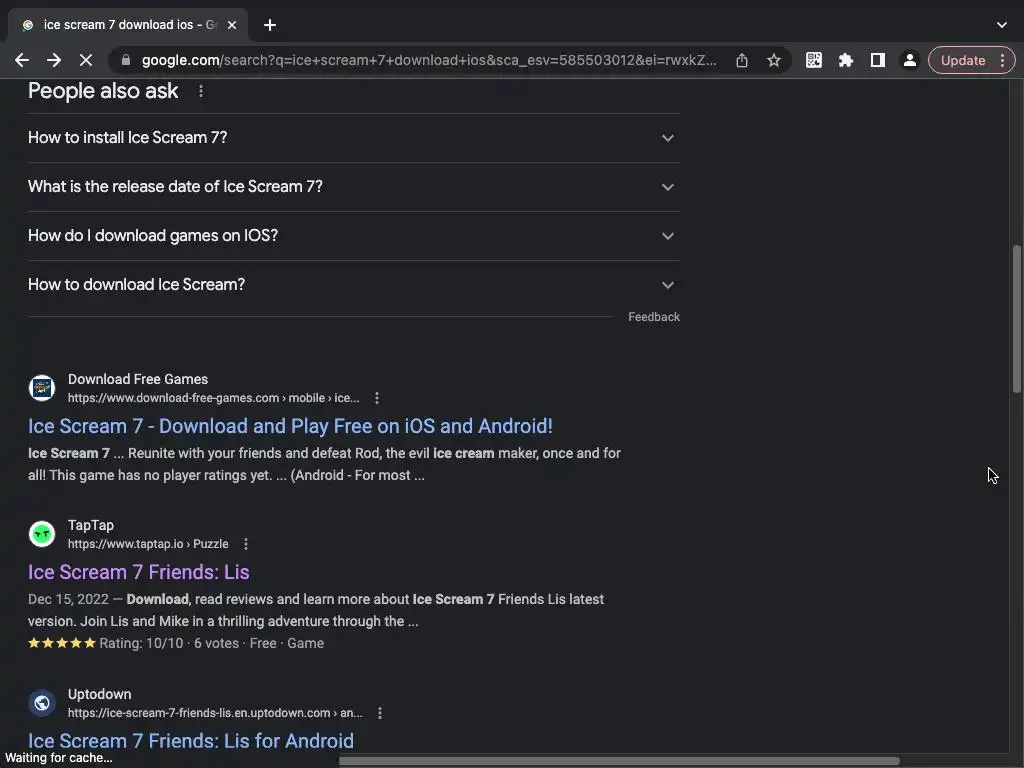Click the TapTap site name
The image size is (1024, 768).
coord(91,526)
